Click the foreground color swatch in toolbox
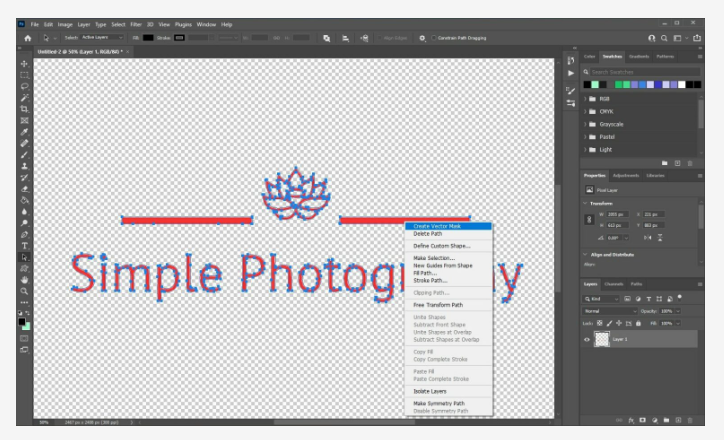The width and height of the screenshot is (724, 440). [22, 322]
